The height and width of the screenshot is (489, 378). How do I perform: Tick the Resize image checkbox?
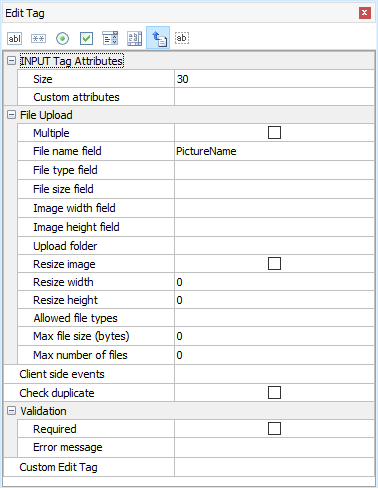(x=274, y=264)
